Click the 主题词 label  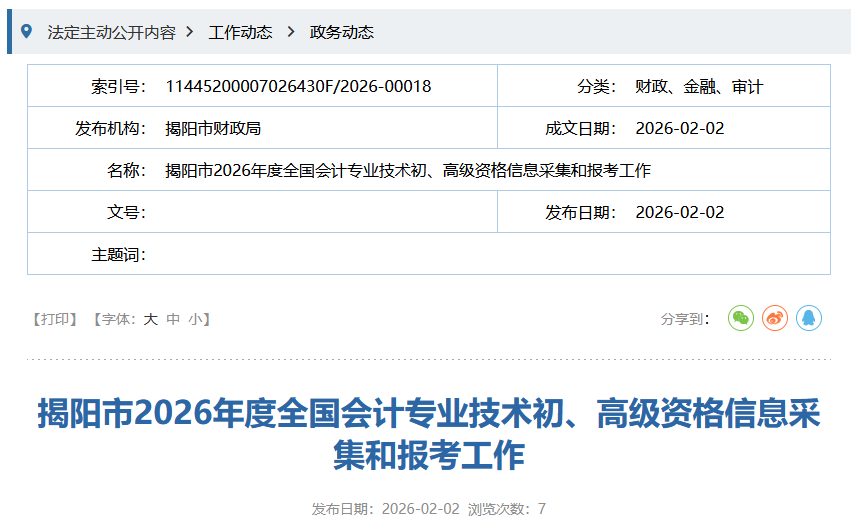point(118,255)
